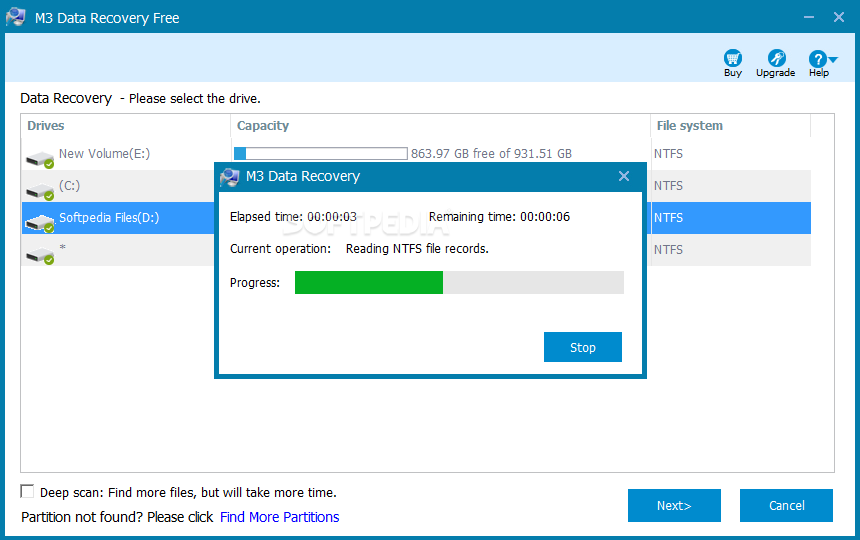Viewport: 860px width, 540px height.
Task: Enable the Deep scan checkbox
Action: click(27, 491)
